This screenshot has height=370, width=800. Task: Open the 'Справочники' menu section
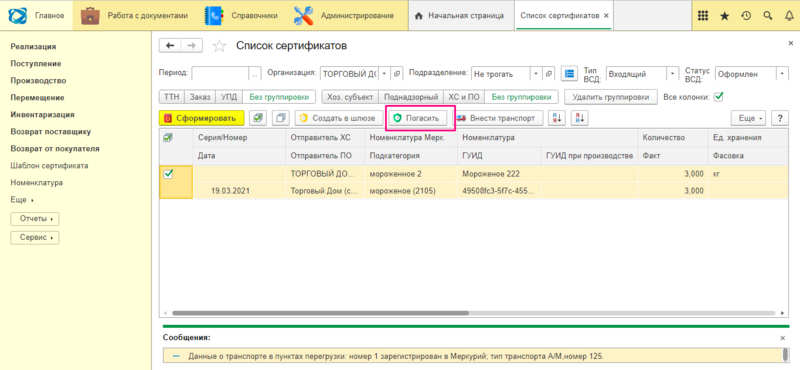coord(241,15)
